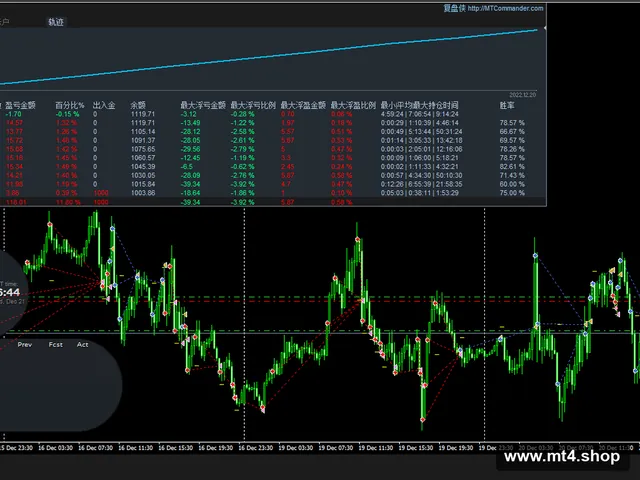This screenshot has height=480, width=640.
Task: Select balance cell 1060.57
Action: pos(143,158)
